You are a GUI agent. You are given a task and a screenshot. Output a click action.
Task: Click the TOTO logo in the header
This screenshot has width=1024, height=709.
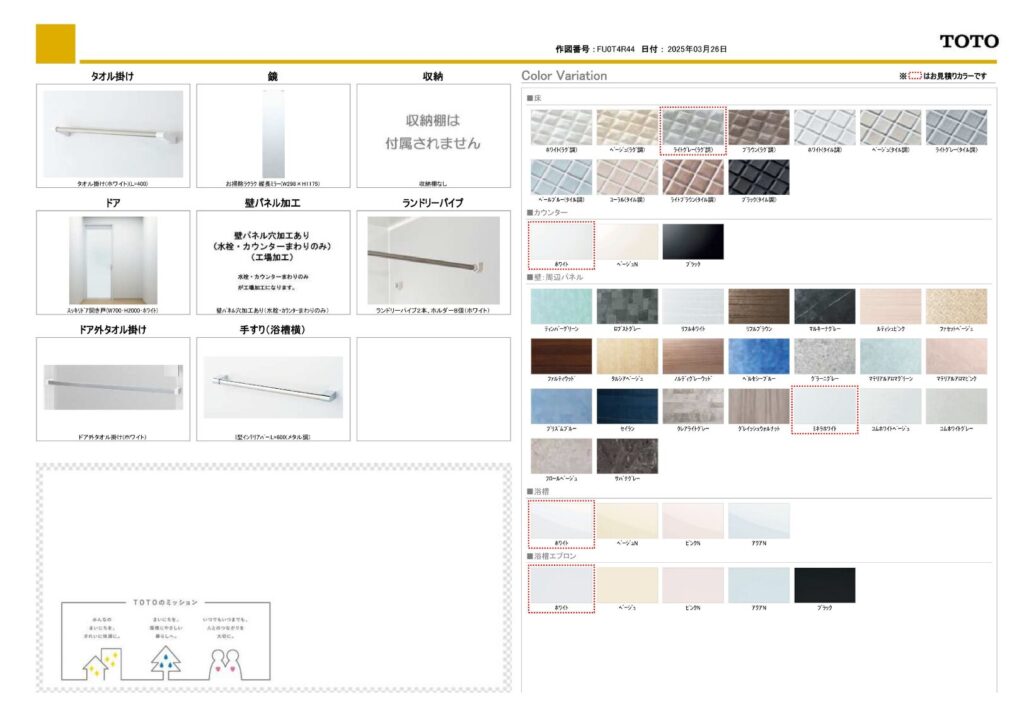pos(968,41)
